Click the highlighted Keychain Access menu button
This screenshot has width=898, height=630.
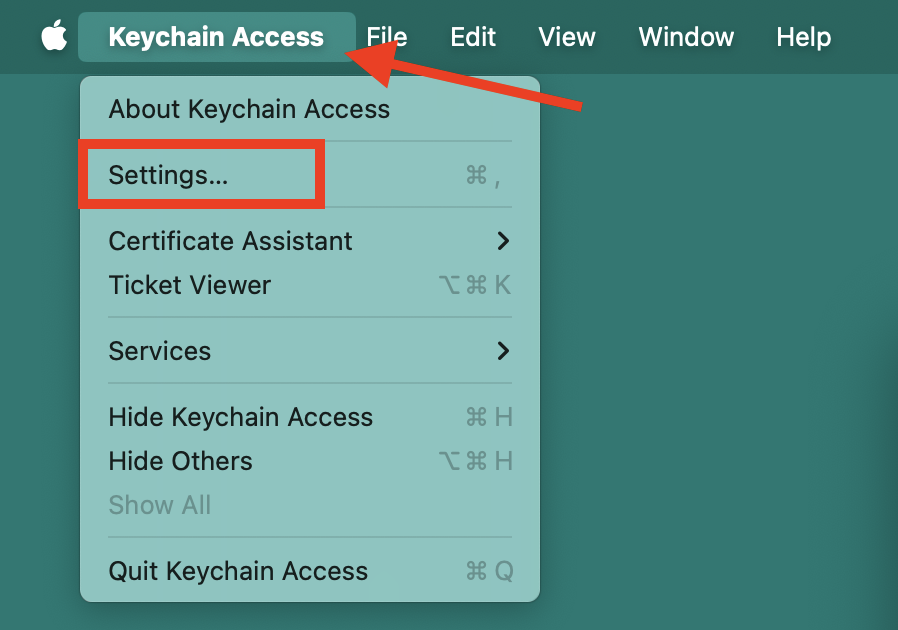215,37
